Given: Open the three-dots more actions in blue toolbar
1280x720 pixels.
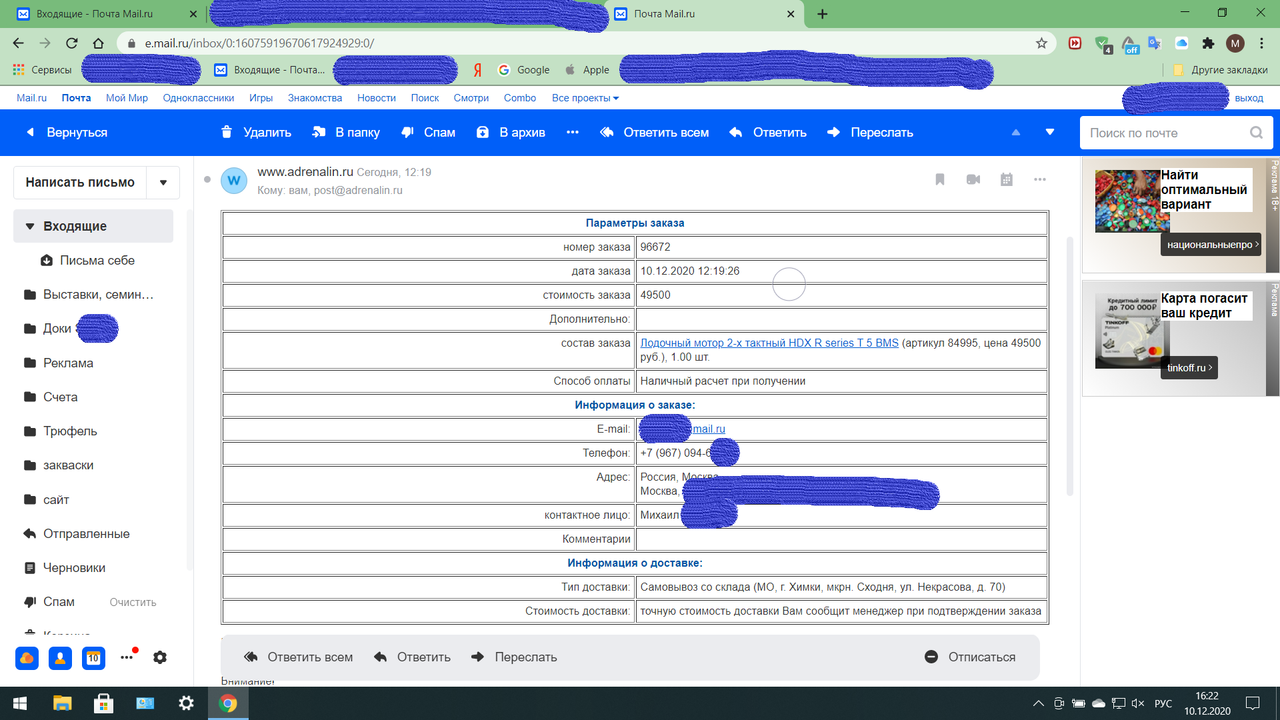Looking at the screenshot, I should tap(573, 132).
